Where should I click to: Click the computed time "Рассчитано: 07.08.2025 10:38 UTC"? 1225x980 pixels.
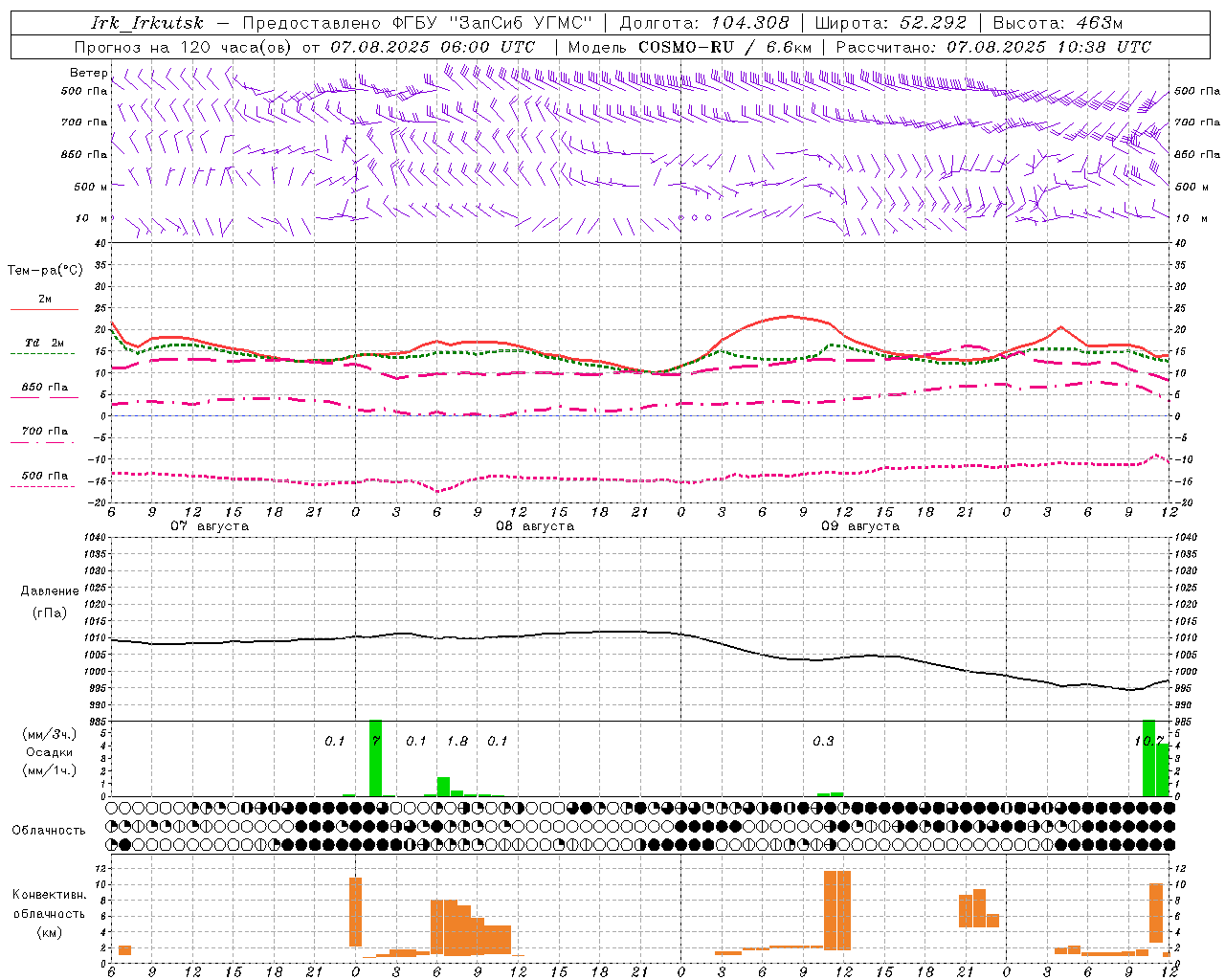pyautogui.click(x=993, y=47)
